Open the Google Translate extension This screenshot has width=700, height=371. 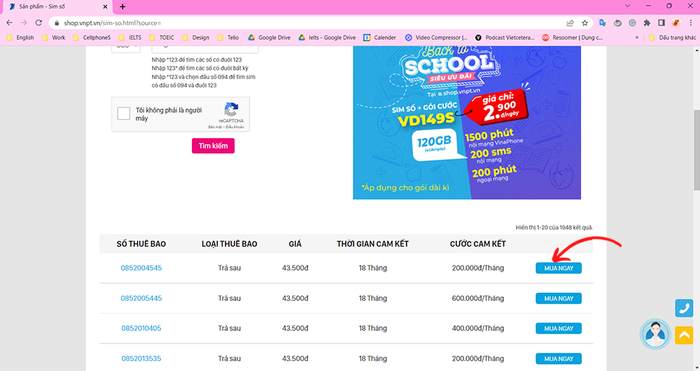coord(603,23)
